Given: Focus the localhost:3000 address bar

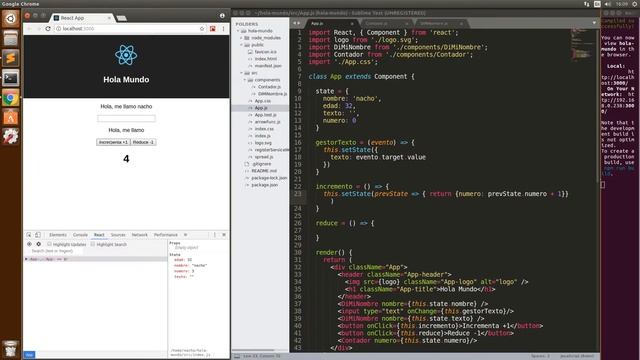Looking at the screenshot, I should click(127, 29).
